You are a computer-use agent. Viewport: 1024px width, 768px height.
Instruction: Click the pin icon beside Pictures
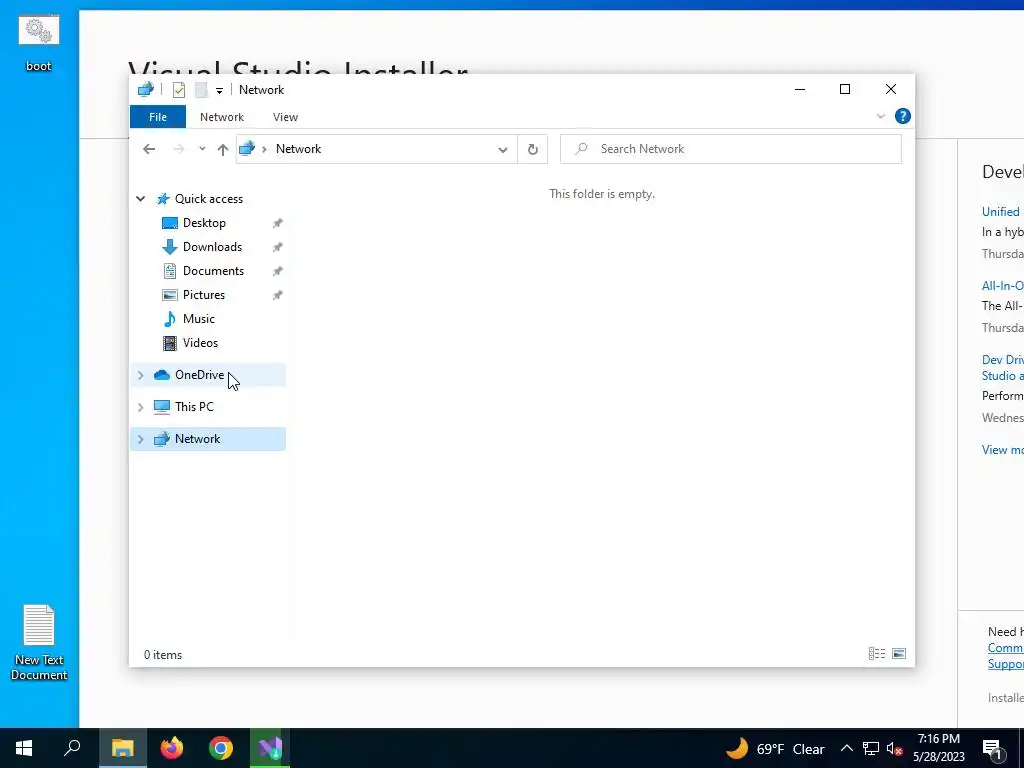[278, 295]
